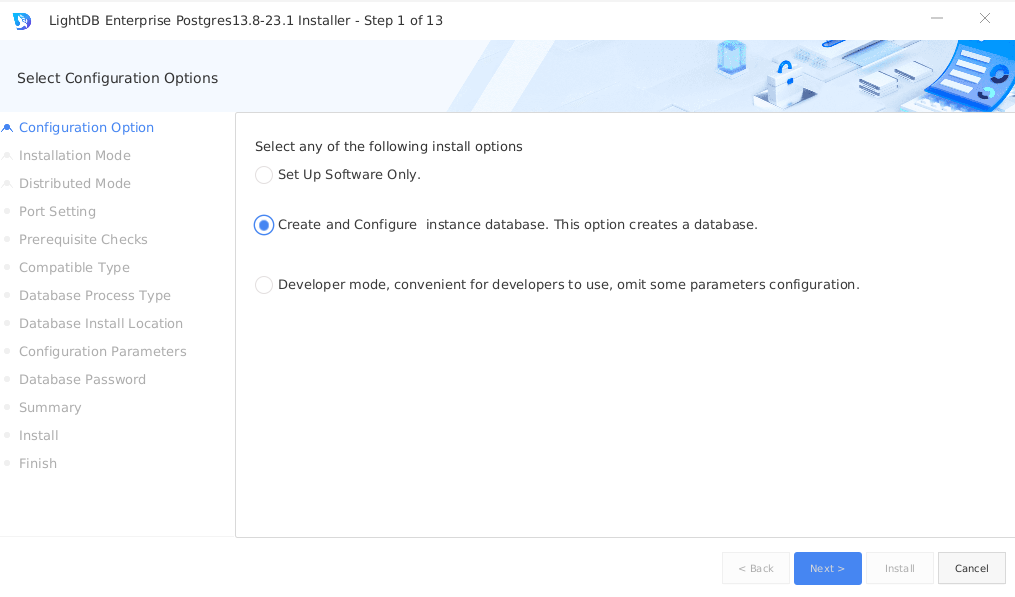Click the Configuration Option step marker icon

8,128
